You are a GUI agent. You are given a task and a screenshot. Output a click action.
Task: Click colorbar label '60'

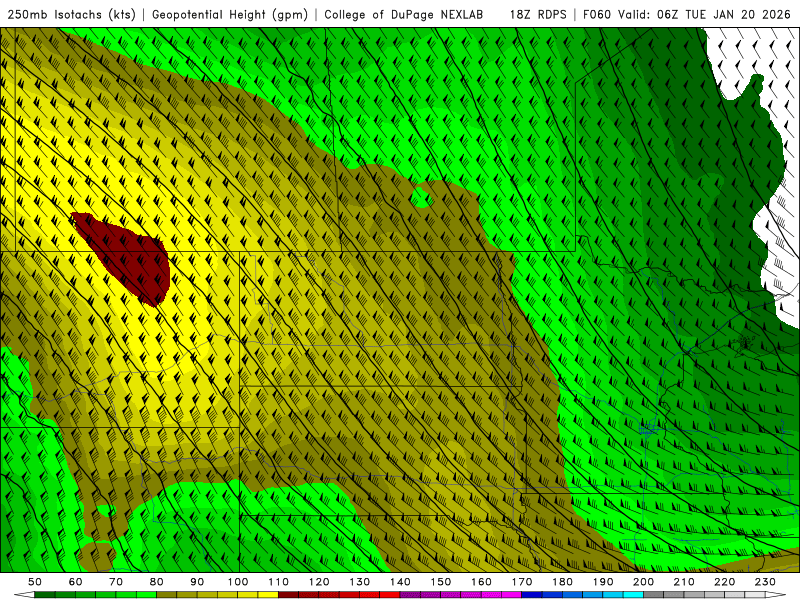pos(75,582)
